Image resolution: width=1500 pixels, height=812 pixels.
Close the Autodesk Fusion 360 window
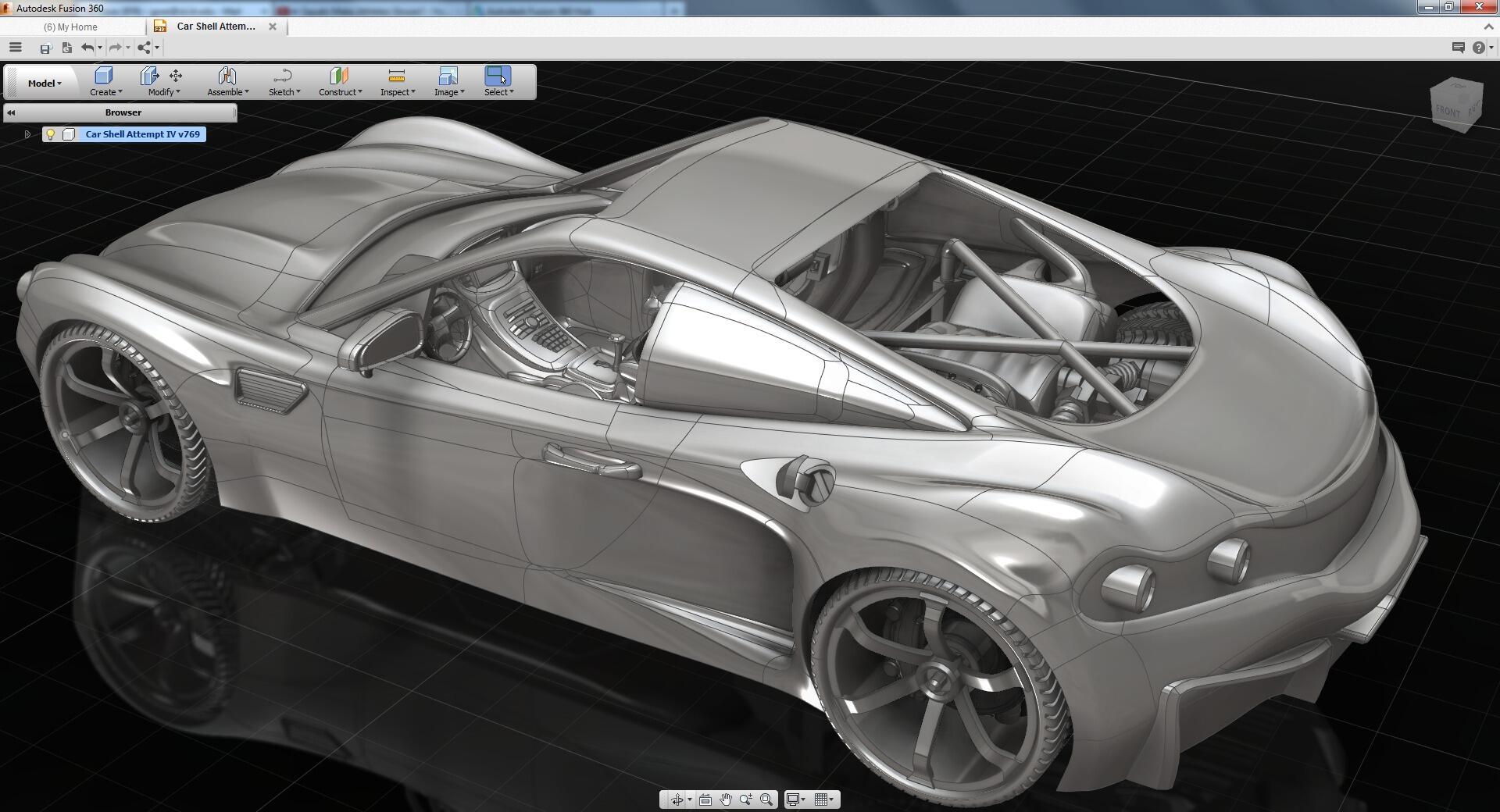1477,7
